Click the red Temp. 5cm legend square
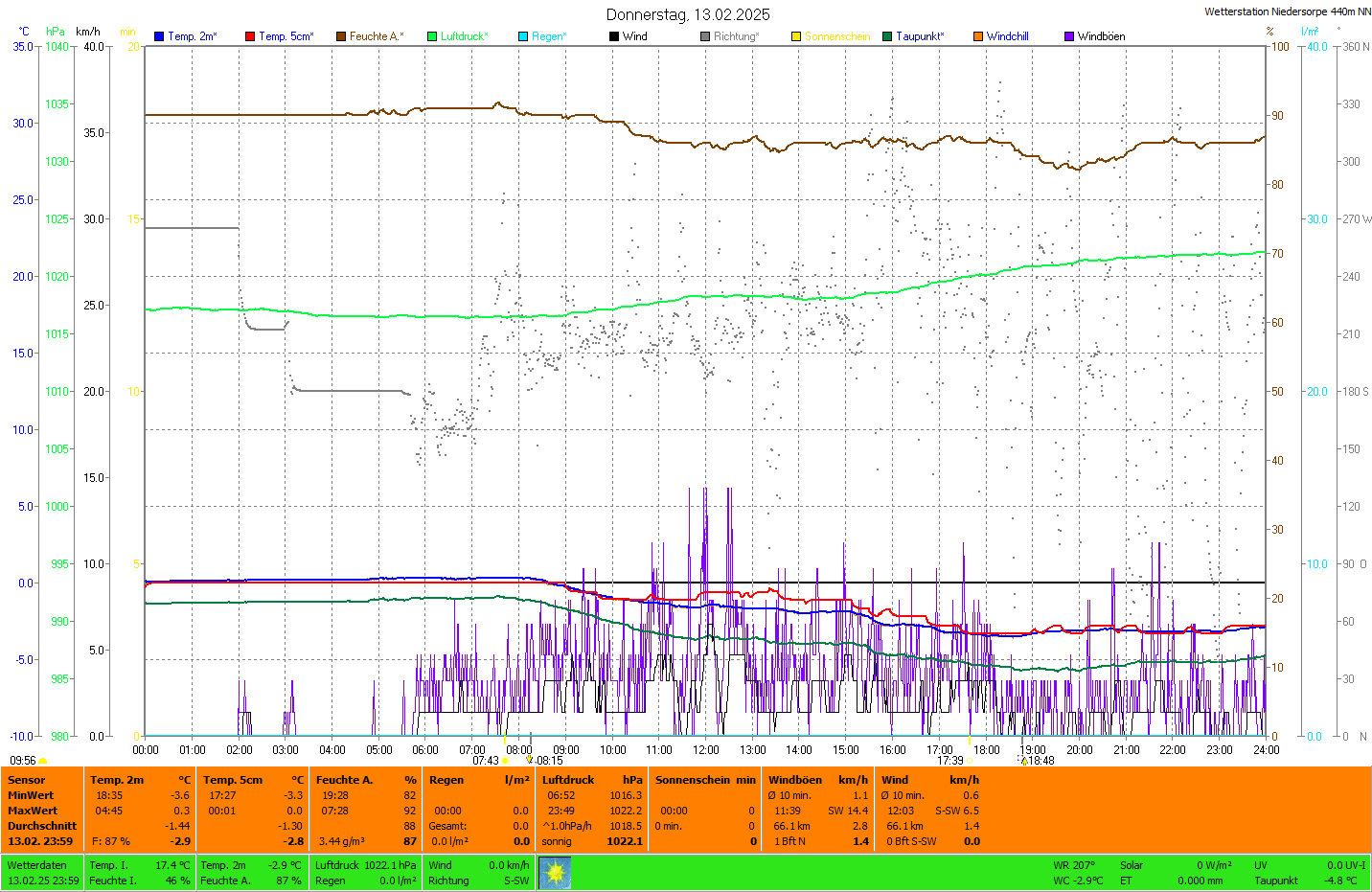Screen dimensions: 1372x892 (x=250, y=36)
